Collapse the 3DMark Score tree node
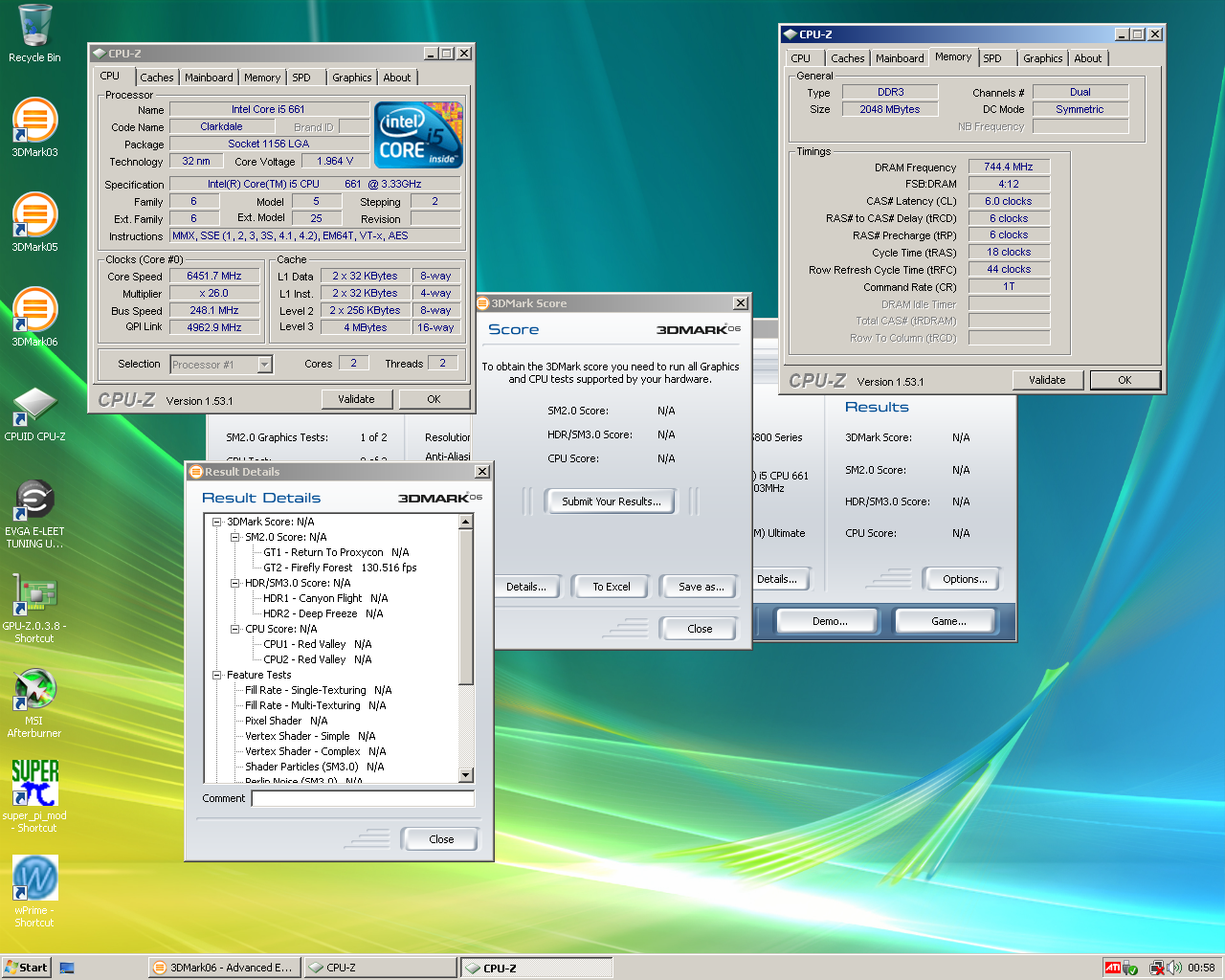 tap(217, 523)
